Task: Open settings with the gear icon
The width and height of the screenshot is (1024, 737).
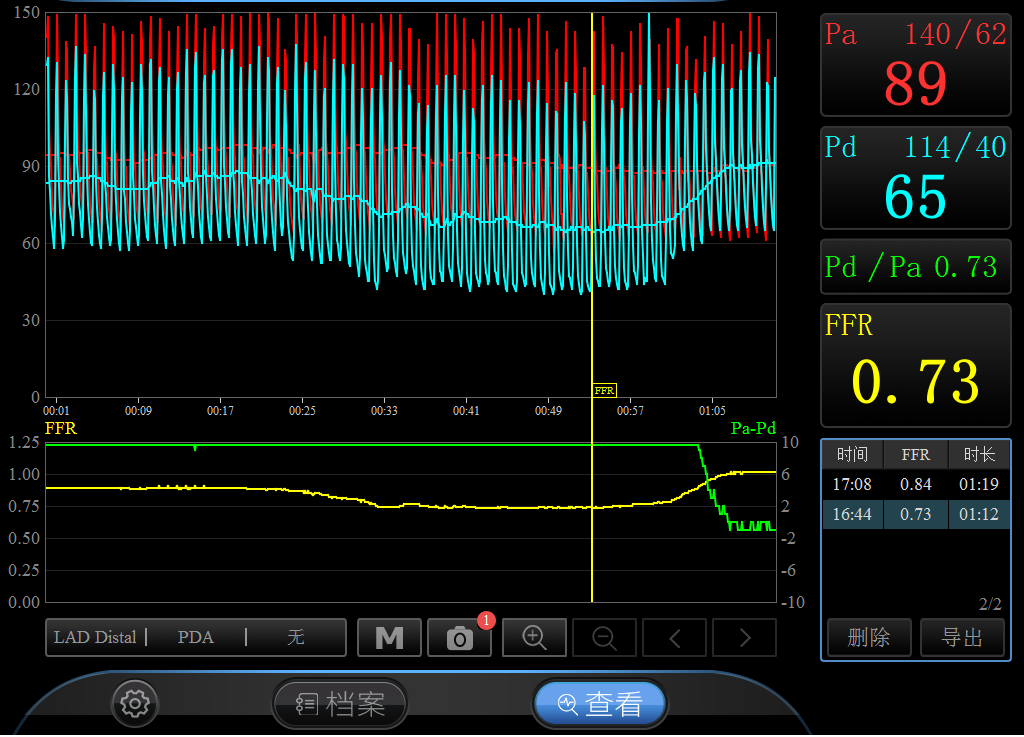Action: 133,704
